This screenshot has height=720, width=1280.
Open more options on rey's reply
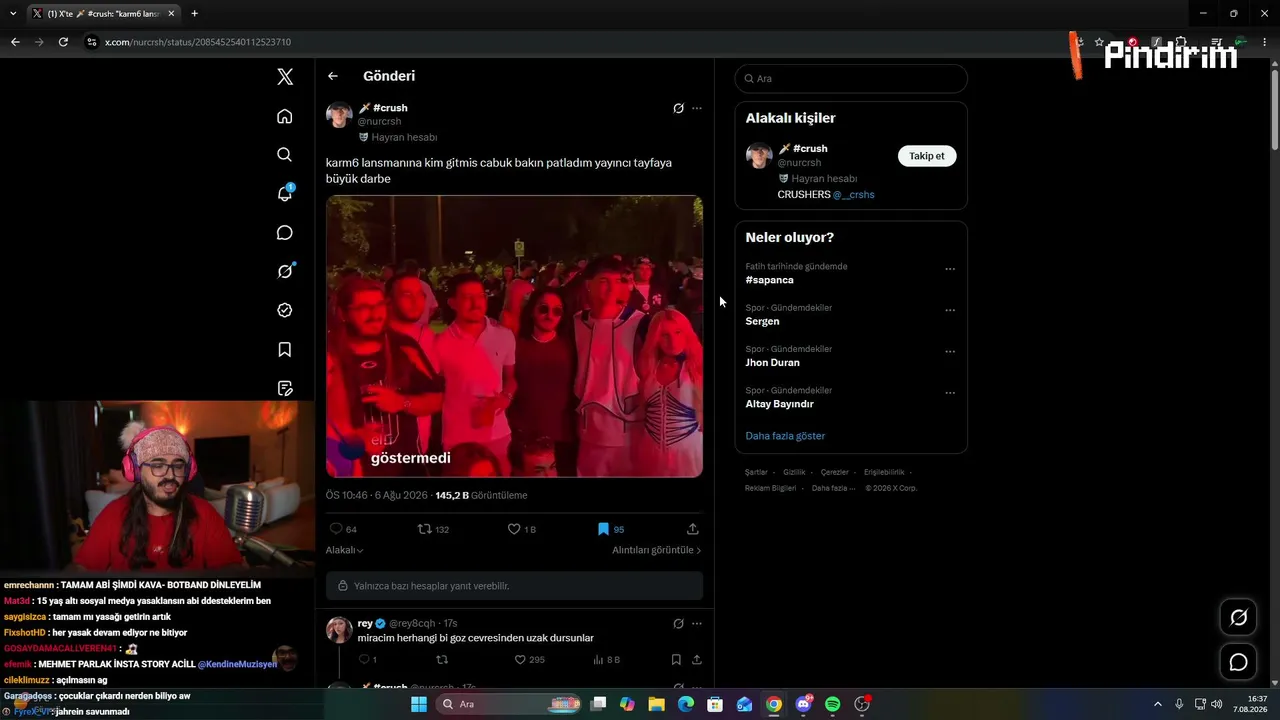coord(697,624)
